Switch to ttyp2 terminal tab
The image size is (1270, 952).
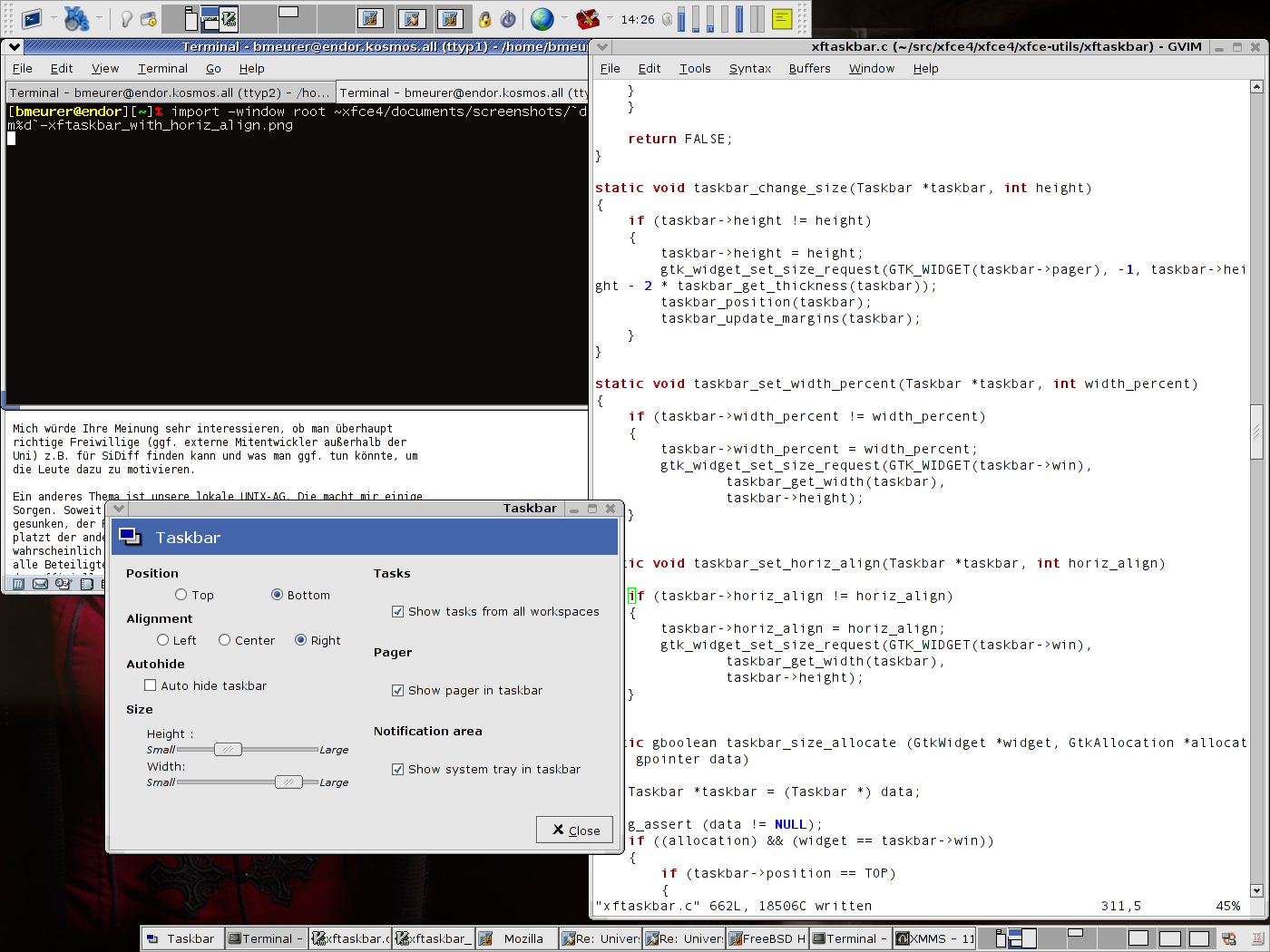tap(170, 92)
